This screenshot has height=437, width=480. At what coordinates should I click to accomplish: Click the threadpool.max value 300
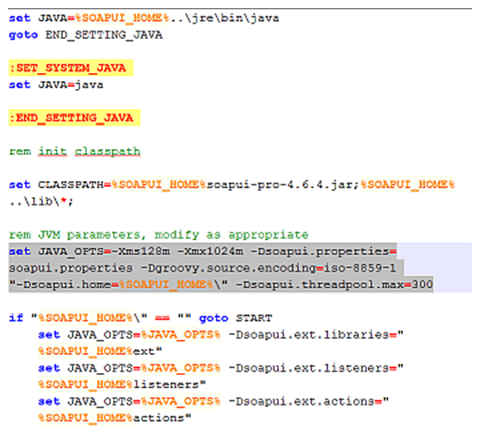click(422, 285)
